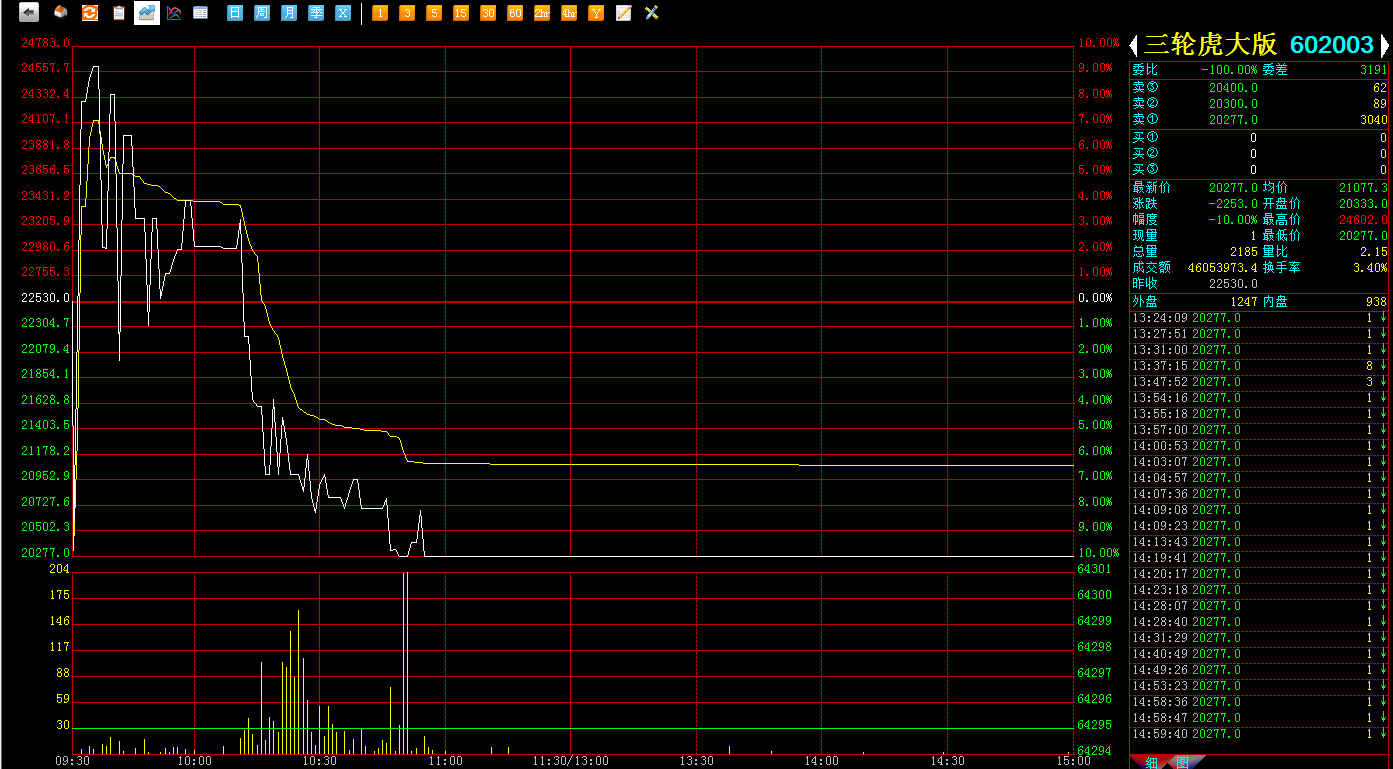Click the 11:30/13:00 time axis label
This screenshot has width=1393, height=769.
[570, 761]
